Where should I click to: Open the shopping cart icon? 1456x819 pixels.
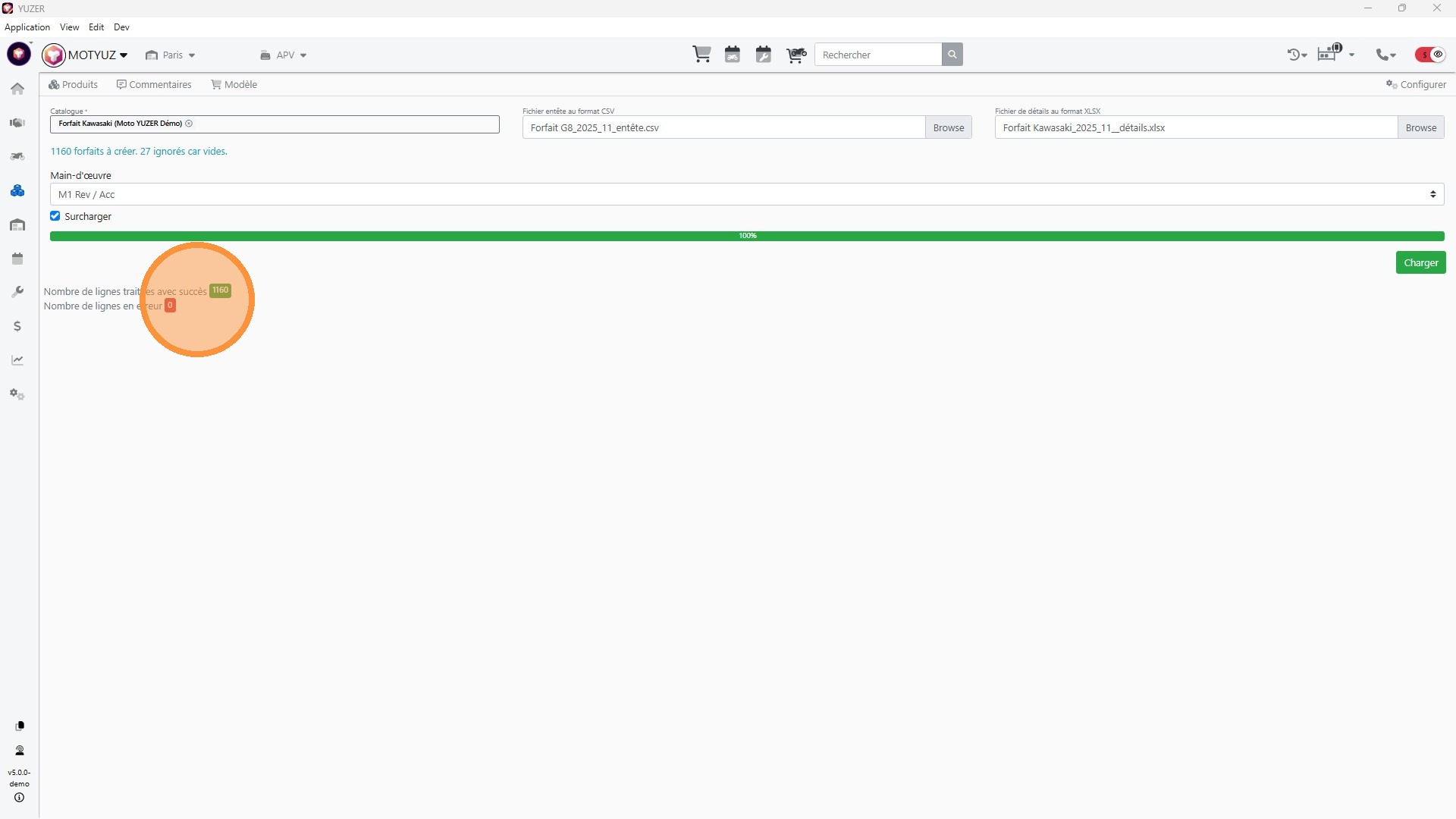pos(701,55)
